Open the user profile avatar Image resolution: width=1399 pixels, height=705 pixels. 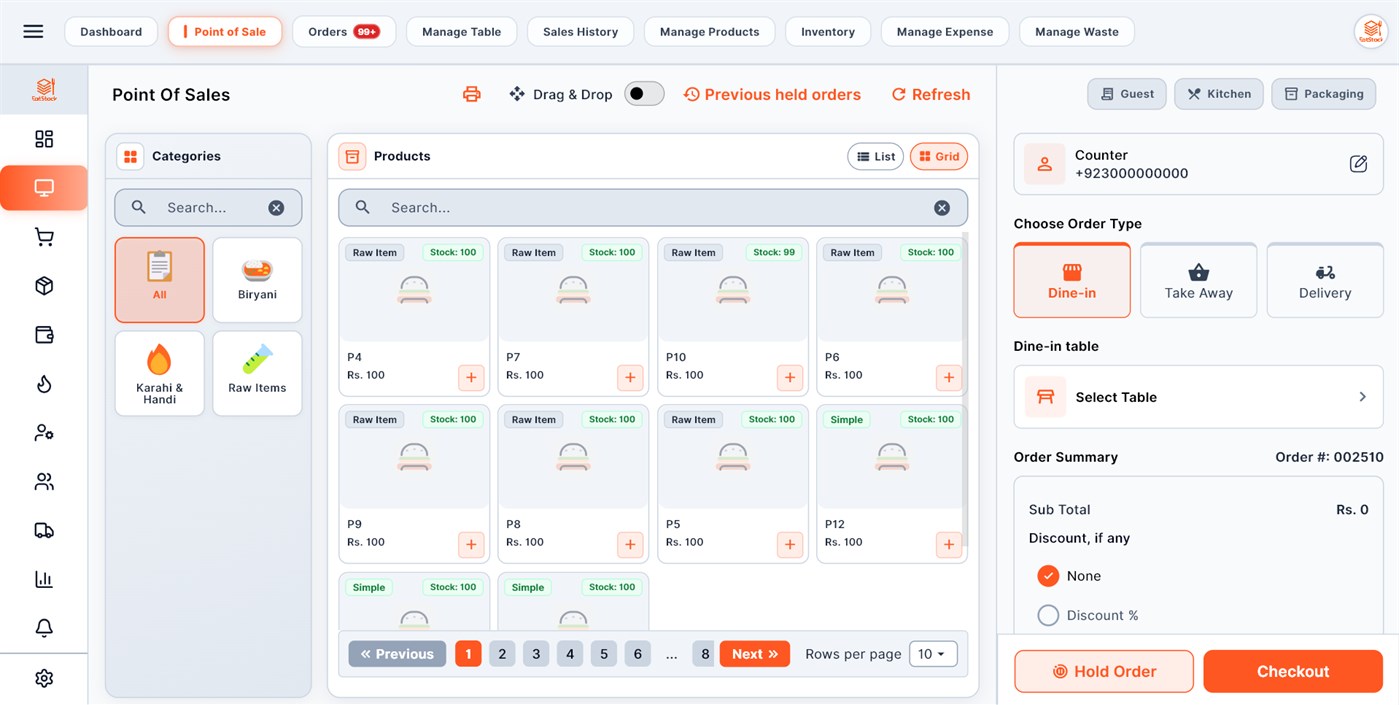(1369, 31)
